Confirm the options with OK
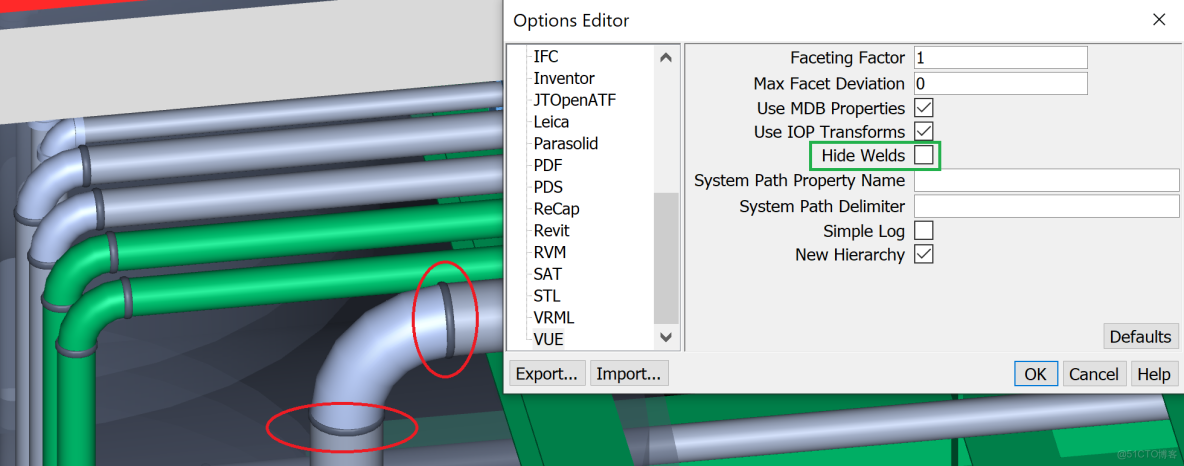This screenshot has width=1184, height=466. 1035,374
